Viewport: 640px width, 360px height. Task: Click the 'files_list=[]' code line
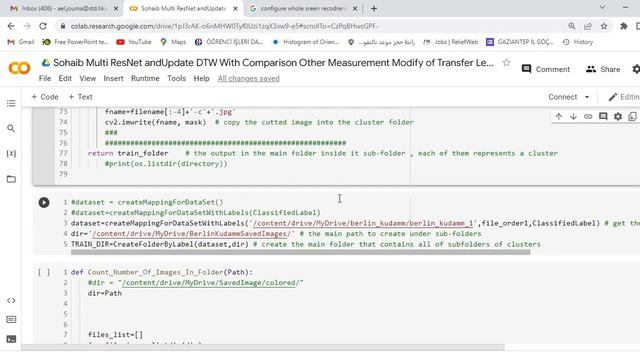pos(116,335)
